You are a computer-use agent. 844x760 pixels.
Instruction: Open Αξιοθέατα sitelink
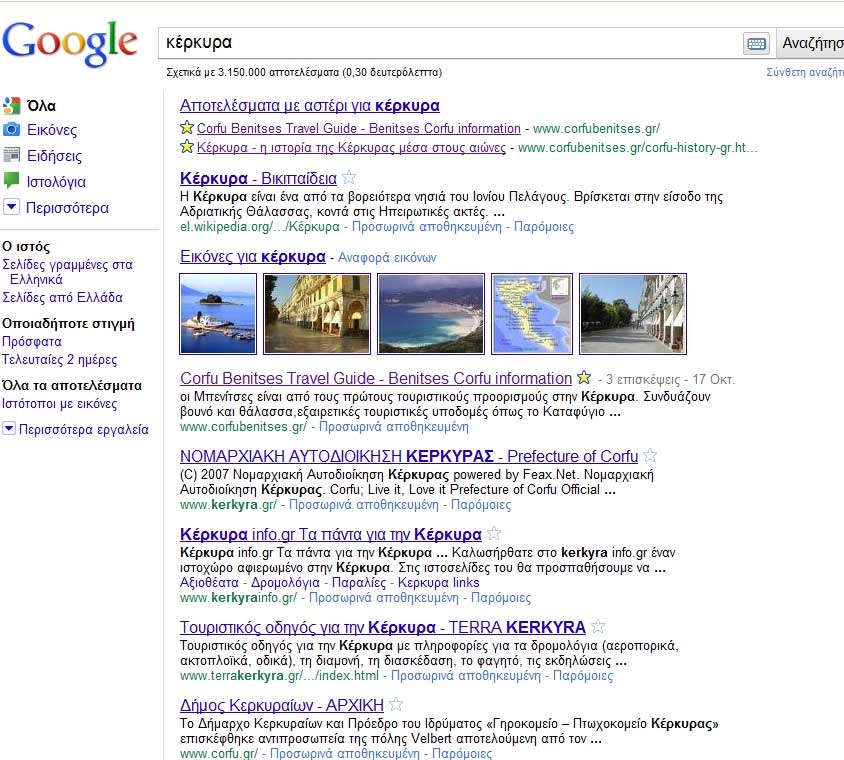(x=209, y=583)
